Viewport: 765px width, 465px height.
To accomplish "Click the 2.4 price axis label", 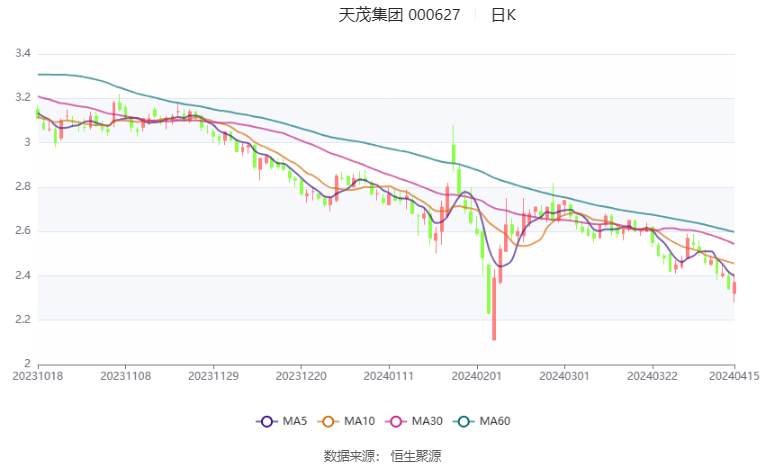I will [x=23, y=275].
